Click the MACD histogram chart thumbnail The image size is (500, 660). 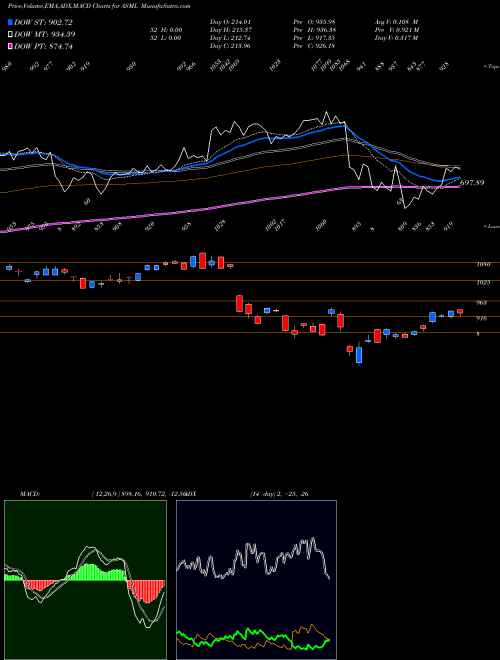click(x=85, y=580)
